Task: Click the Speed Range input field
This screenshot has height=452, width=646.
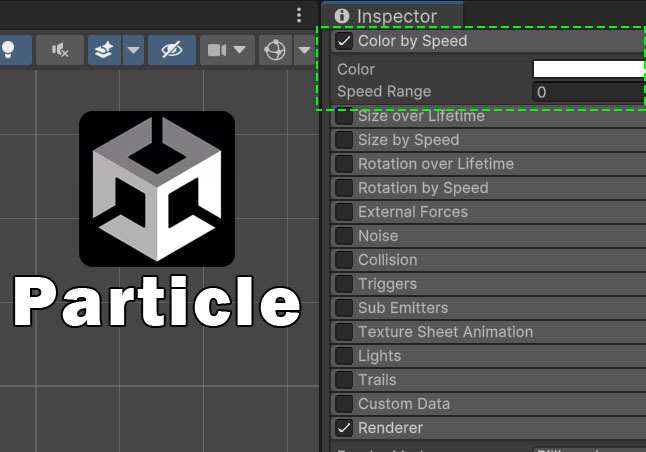Action: (588, 92)
